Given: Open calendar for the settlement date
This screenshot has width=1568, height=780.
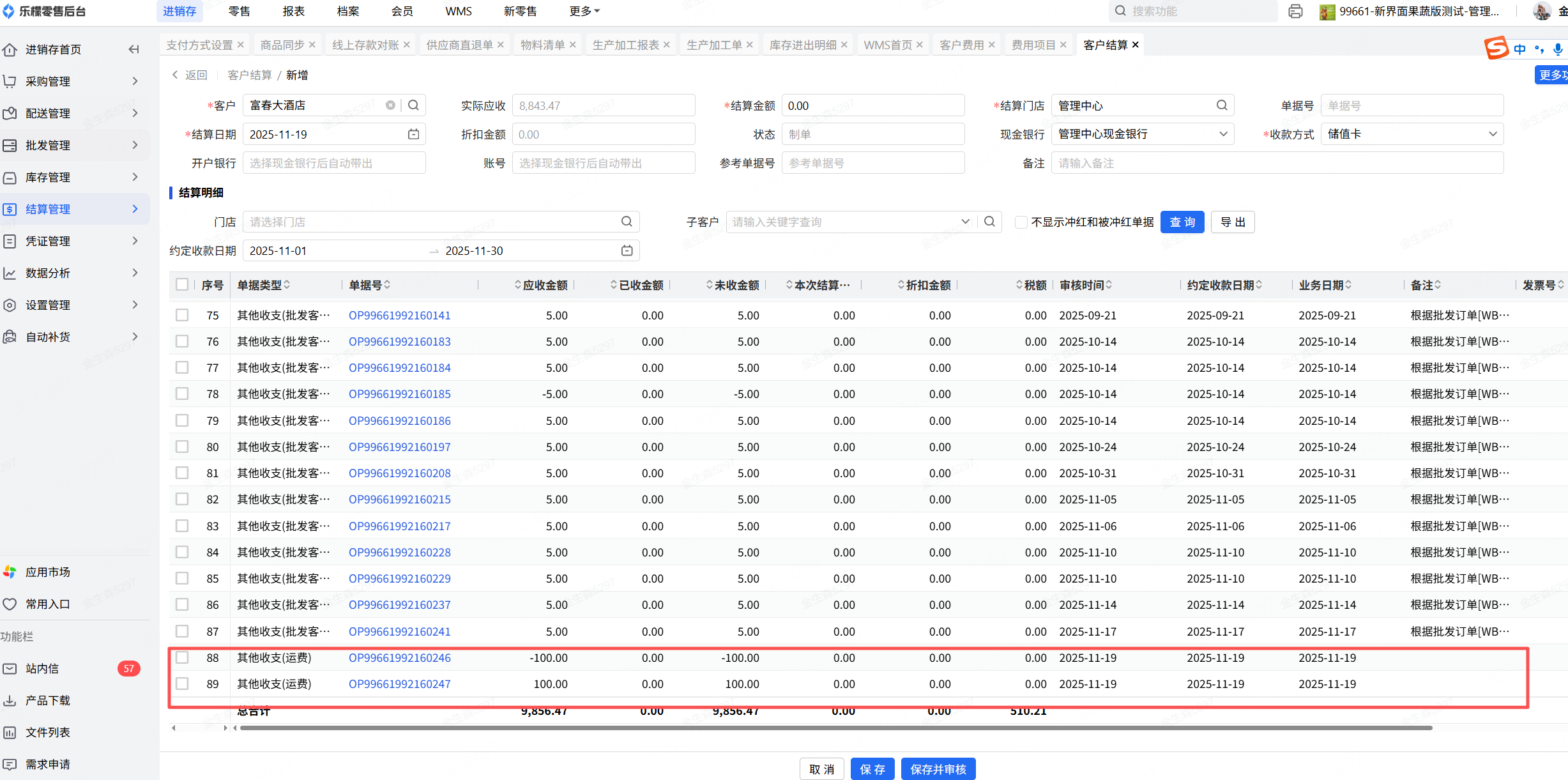Looking at the screenshot, I should 414,134.
